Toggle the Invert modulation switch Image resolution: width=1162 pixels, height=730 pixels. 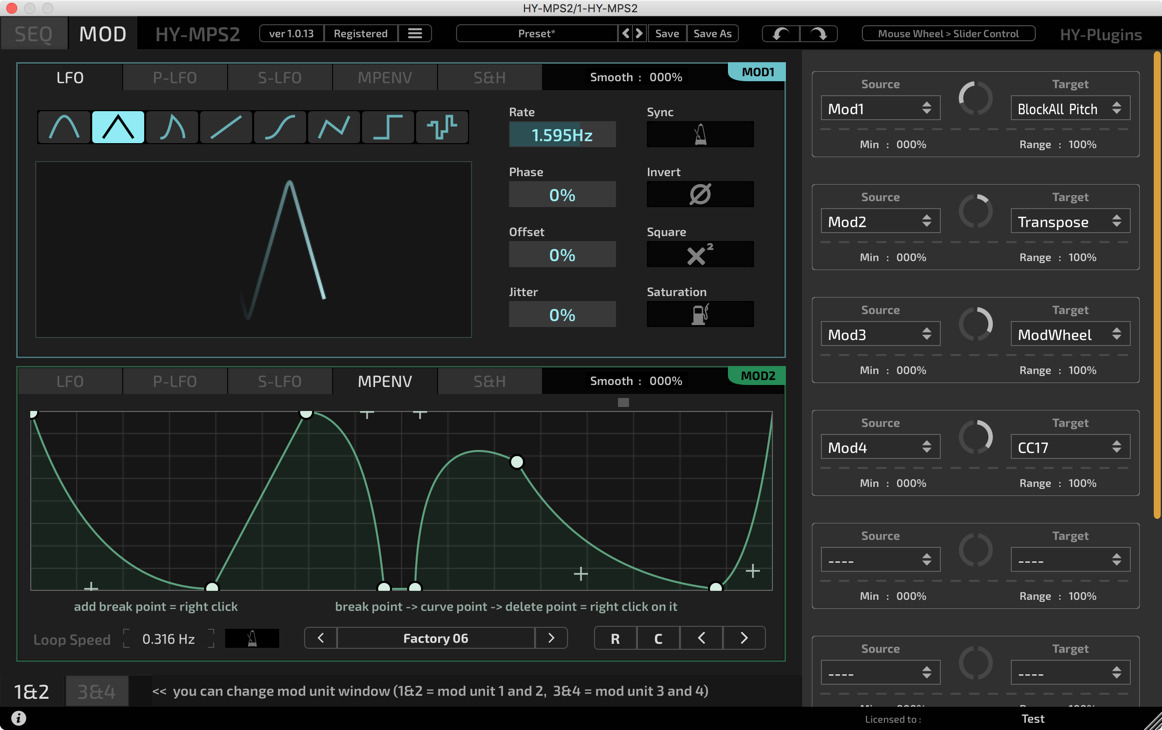coord(700,194)
